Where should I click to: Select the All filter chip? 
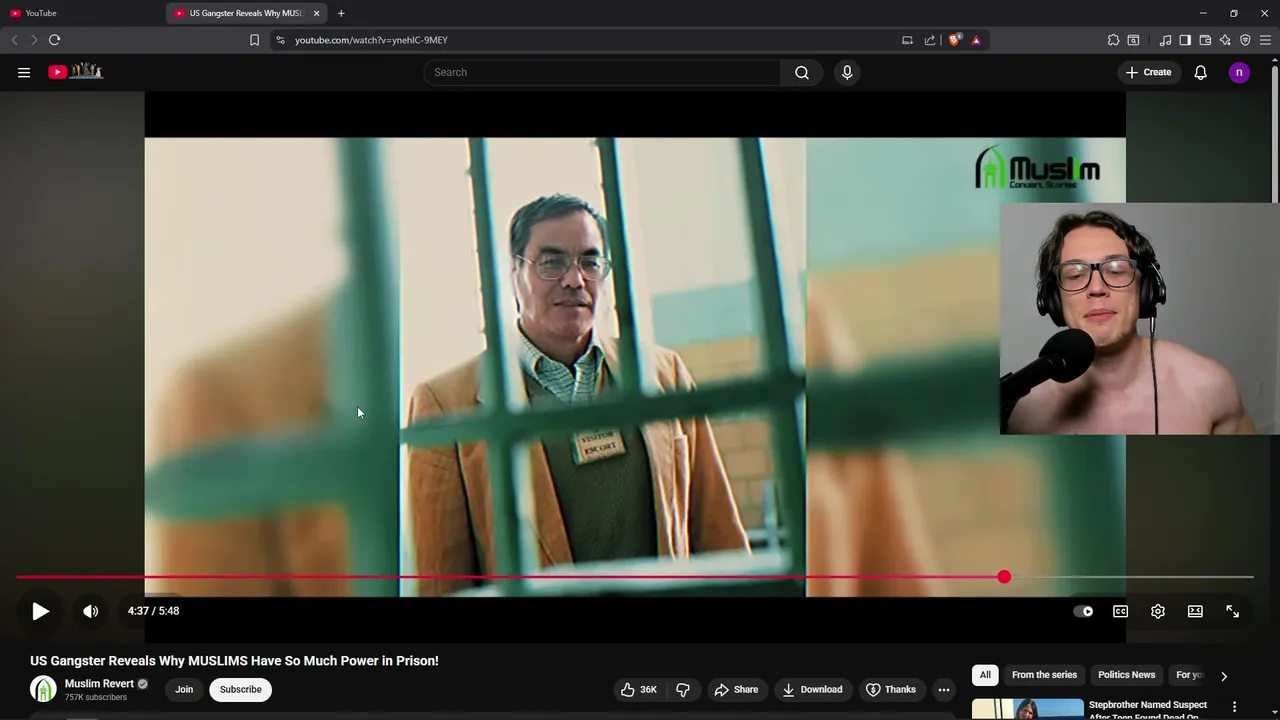pyautogui.click(x=985, y=675)
